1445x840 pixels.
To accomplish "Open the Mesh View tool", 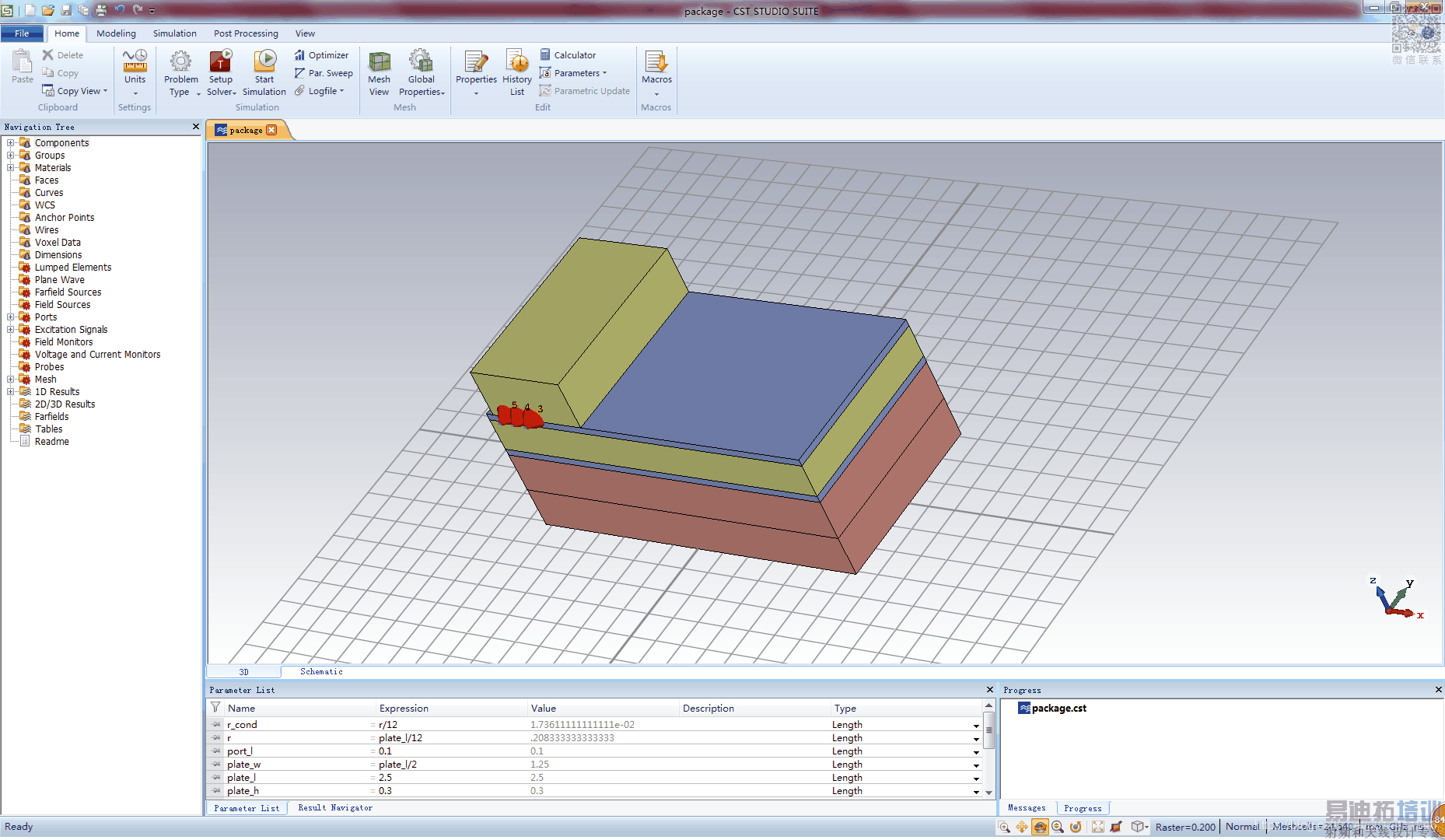I will [x=379, y=62].
